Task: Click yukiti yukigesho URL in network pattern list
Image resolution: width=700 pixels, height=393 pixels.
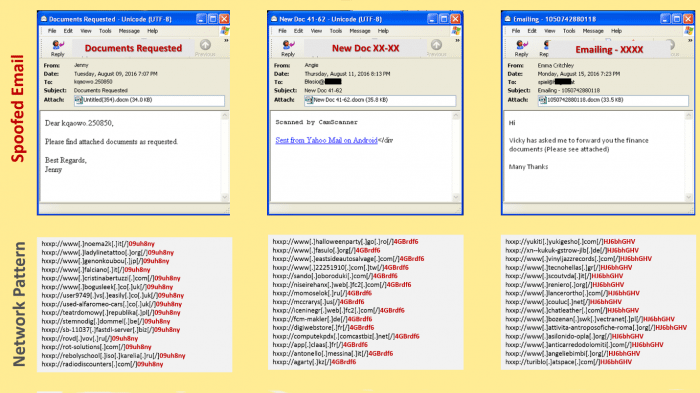Action: (570, 242)
